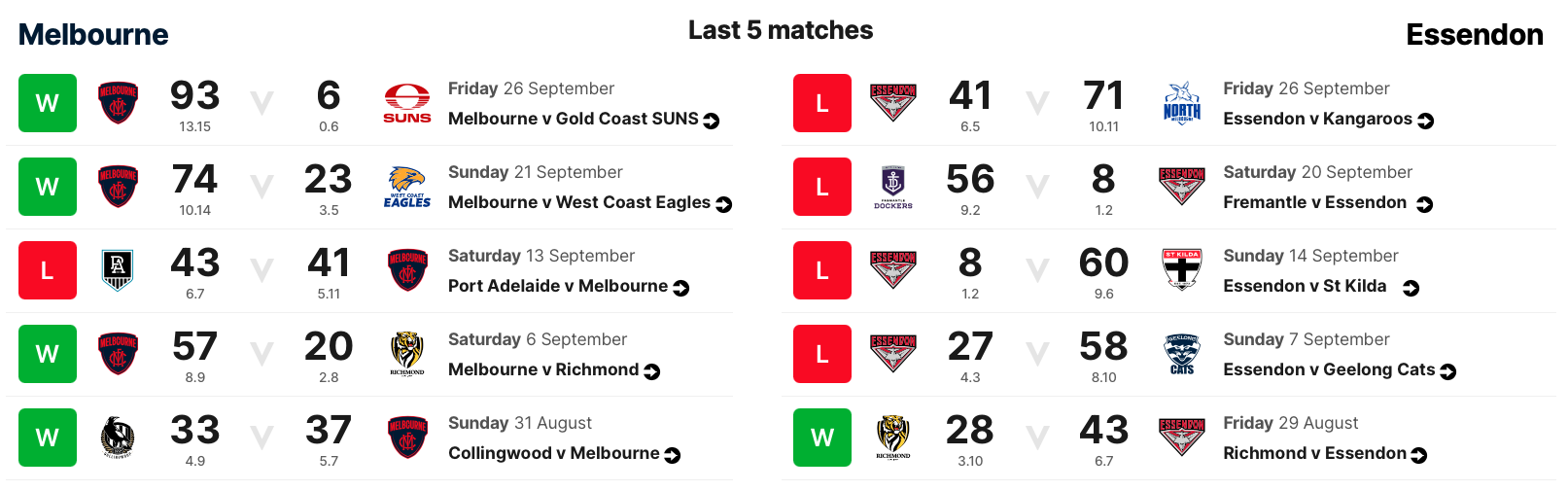This screenshot has height=491, width=1568.
Task: Open Melbourne v Gold Coast SUNS match
Action: click(573, 119)
